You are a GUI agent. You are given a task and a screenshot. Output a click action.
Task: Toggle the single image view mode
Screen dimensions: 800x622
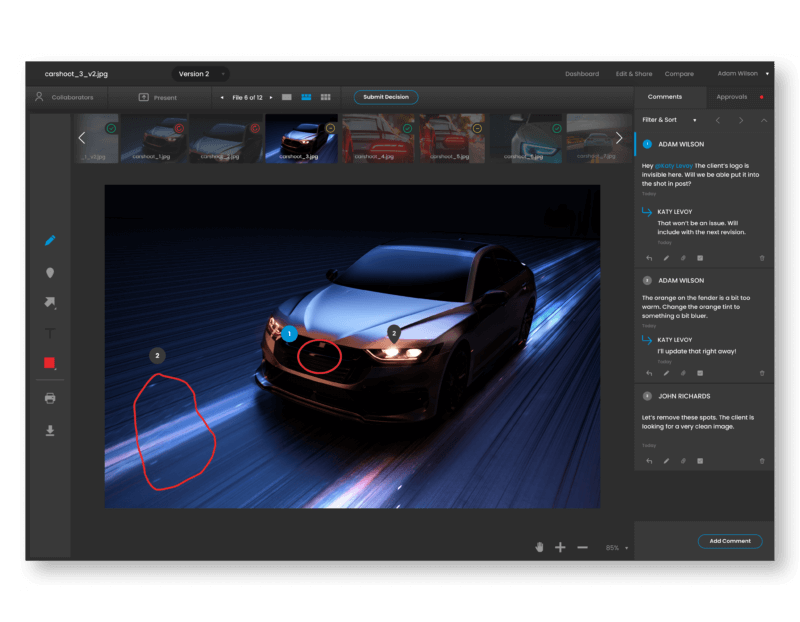coord(287,97)
